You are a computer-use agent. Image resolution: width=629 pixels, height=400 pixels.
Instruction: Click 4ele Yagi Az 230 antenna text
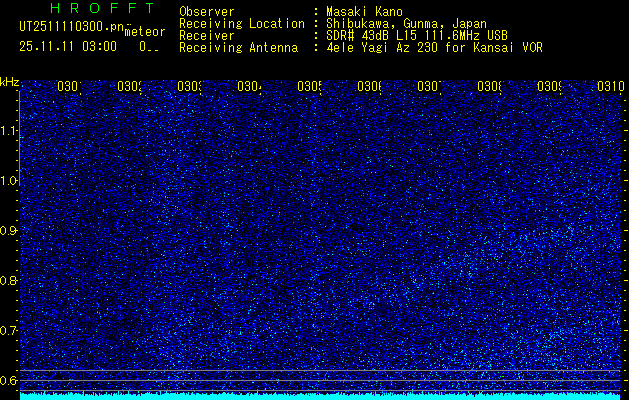click(x=434, y=48)
